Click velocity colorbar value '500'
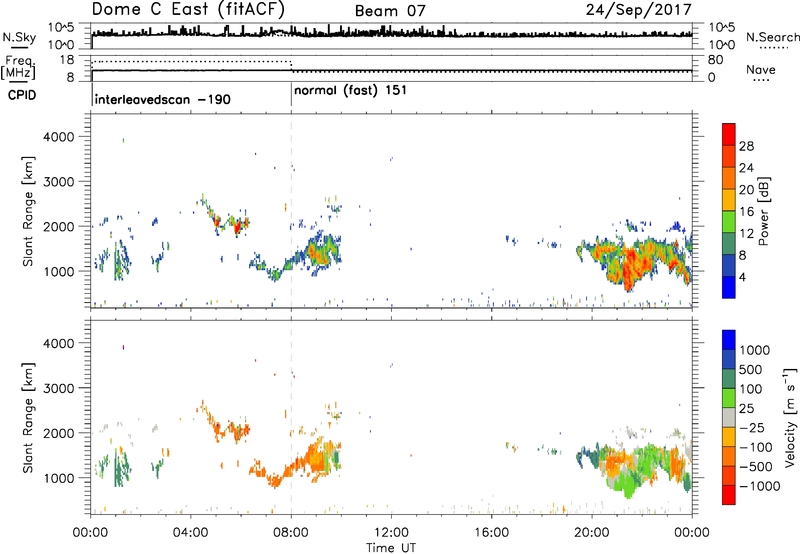Image resolution: width=800 pixels, height=554 pixels. [751, 369]
